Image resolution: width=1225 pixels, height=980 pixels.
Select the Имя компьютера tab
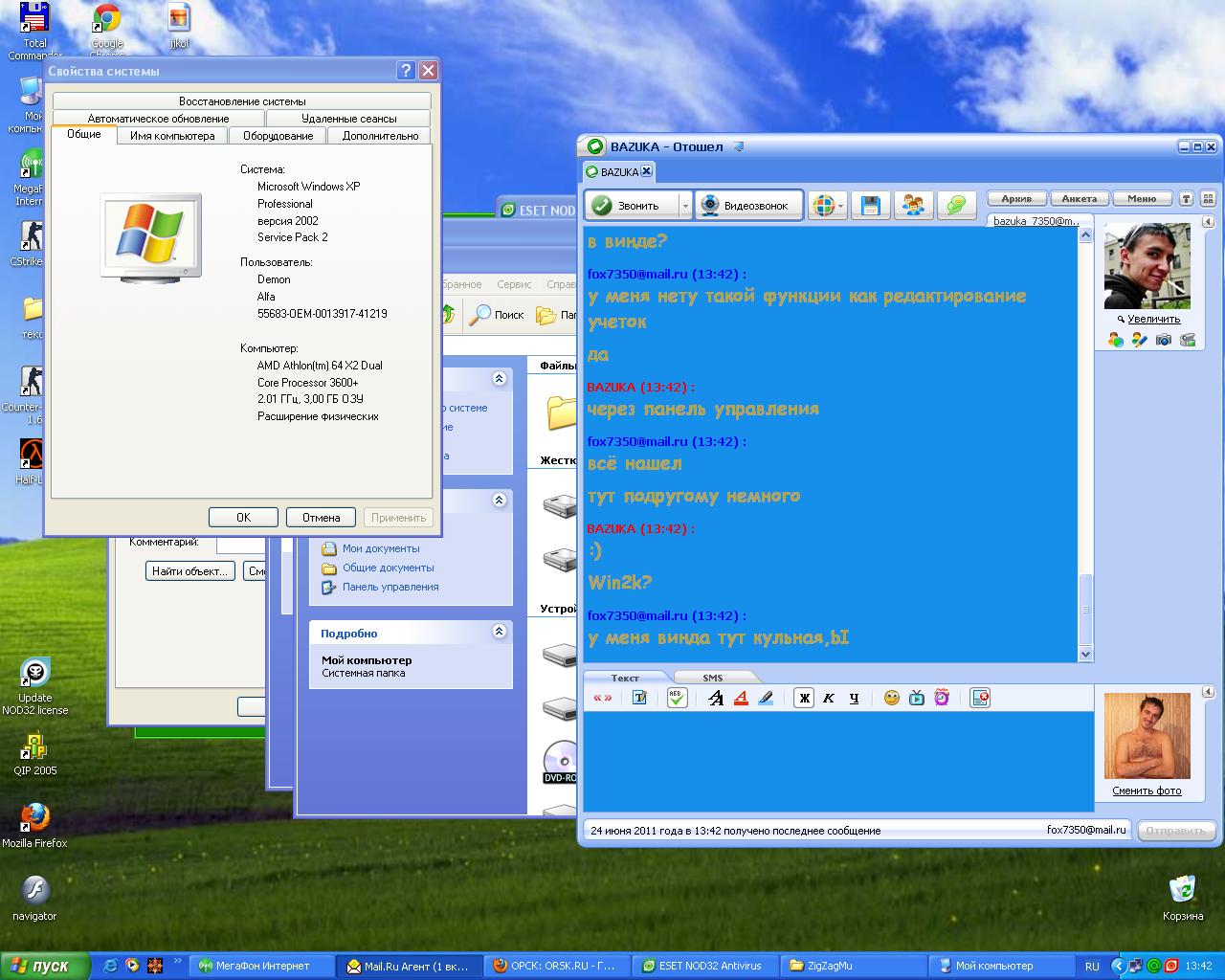click(172, 136)
